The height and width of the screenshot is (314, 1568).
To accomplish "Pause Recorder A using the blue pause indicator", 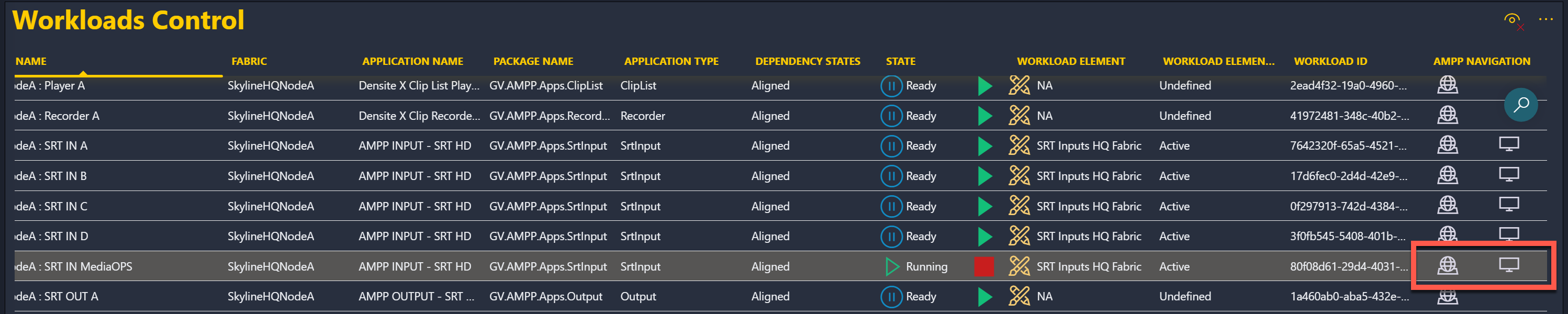I will (x=891, y=115).
